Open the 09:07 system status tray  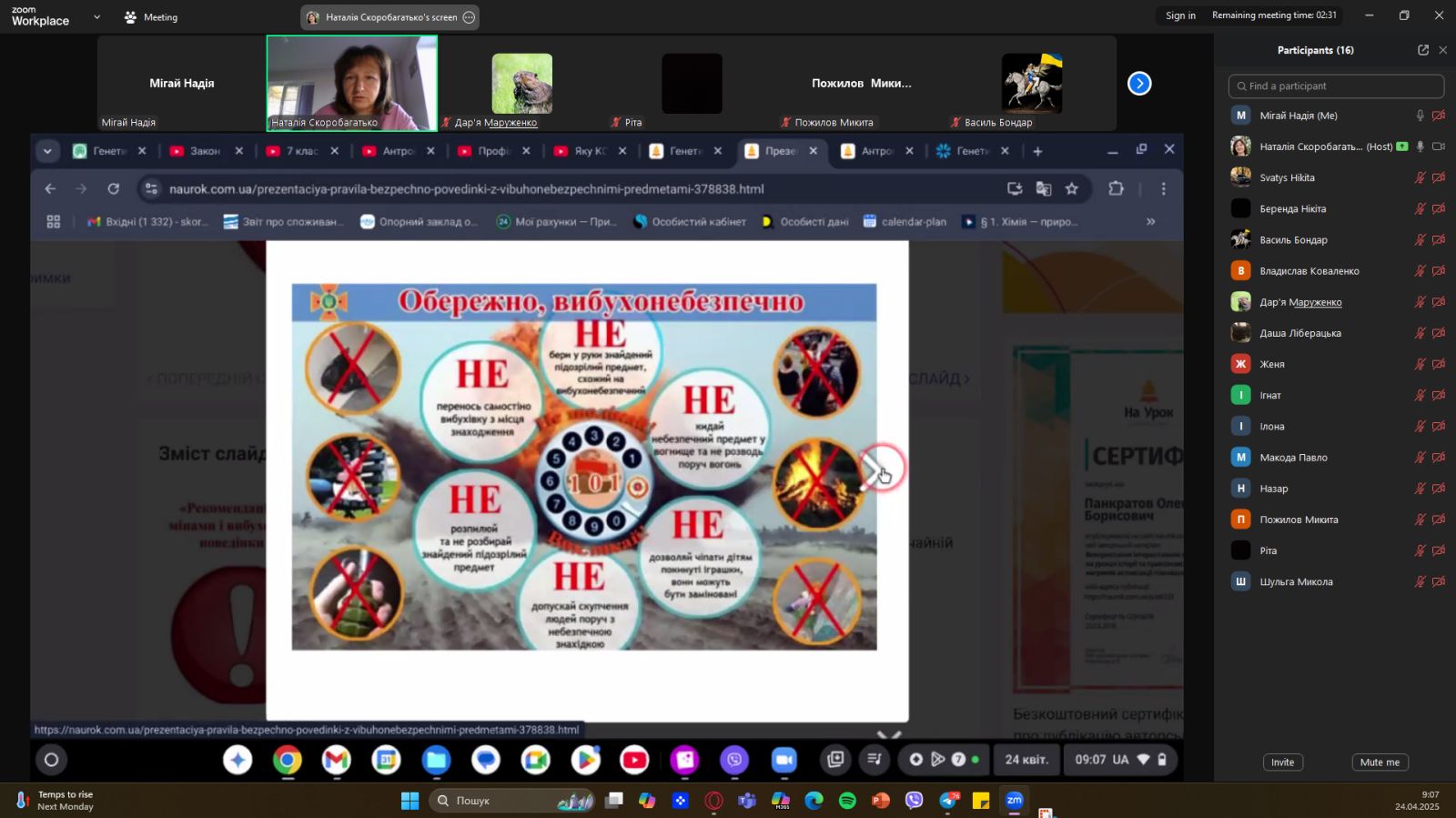[x=1121, y=759]
